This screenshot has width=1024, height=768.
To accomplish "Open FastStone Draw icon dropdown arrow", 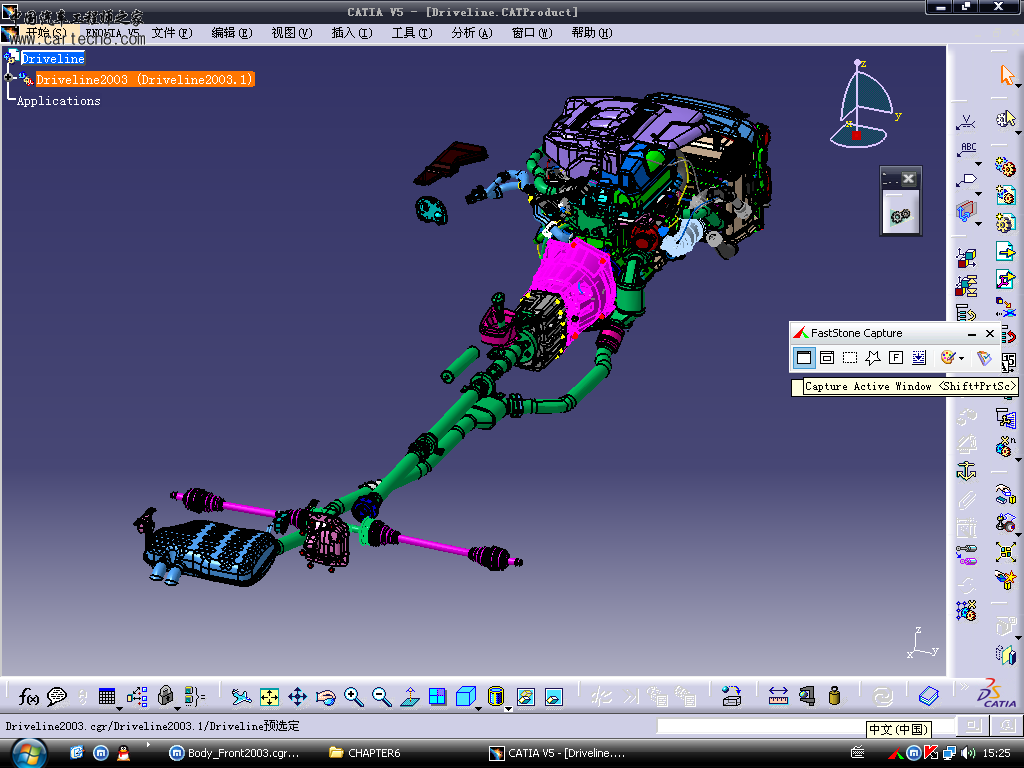I will click(961, 358).
